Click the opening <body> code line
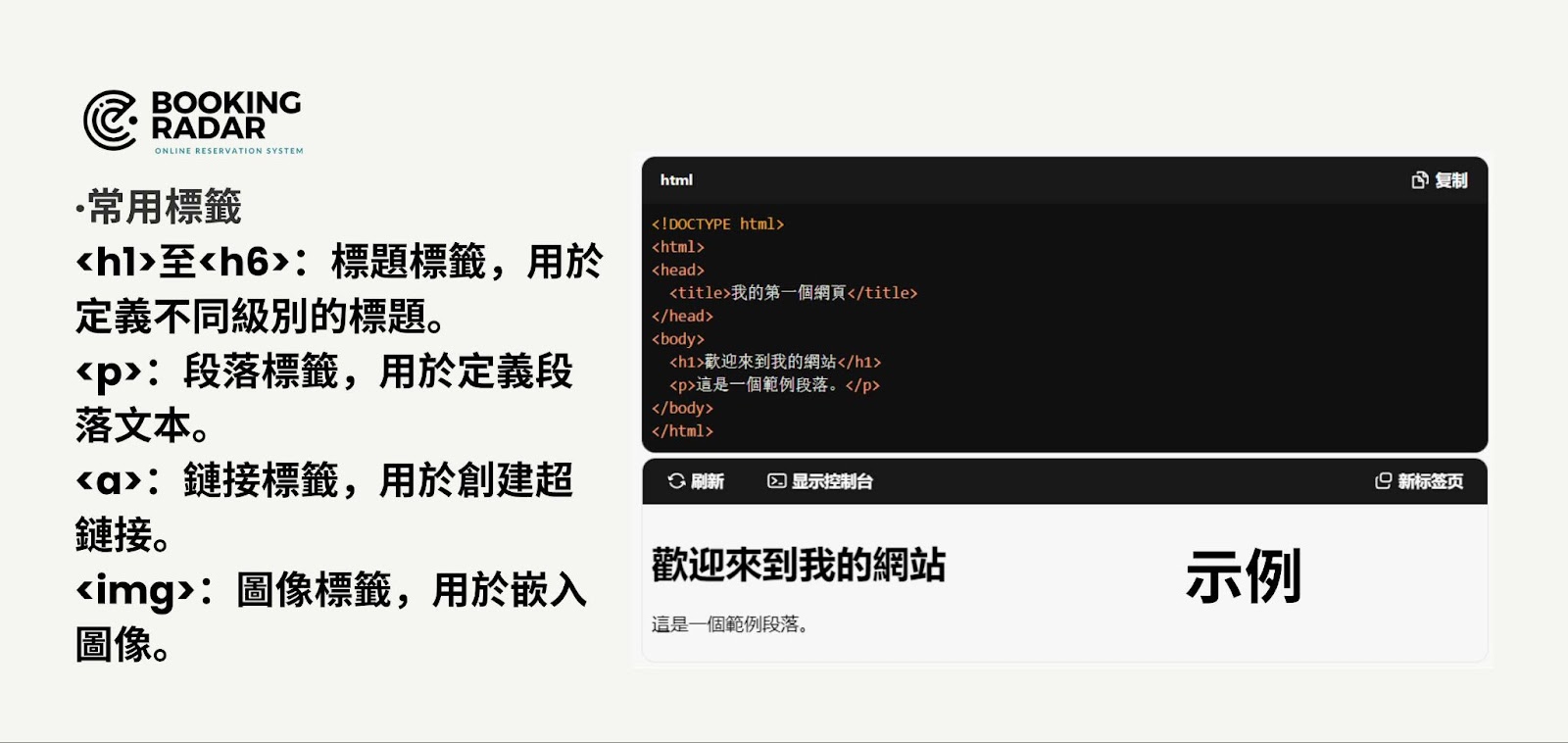The height and width of the screenshot is (743, 1568). (x=678, y=339)
